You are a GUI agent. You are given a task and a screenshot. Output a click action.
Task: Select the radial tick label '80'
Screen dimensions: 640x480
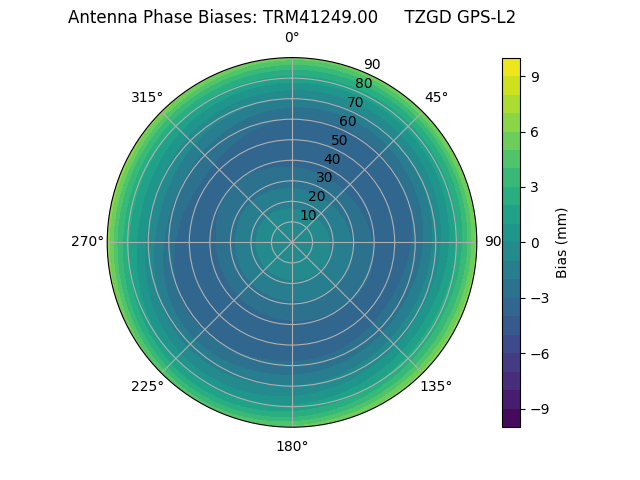[363, 84]
